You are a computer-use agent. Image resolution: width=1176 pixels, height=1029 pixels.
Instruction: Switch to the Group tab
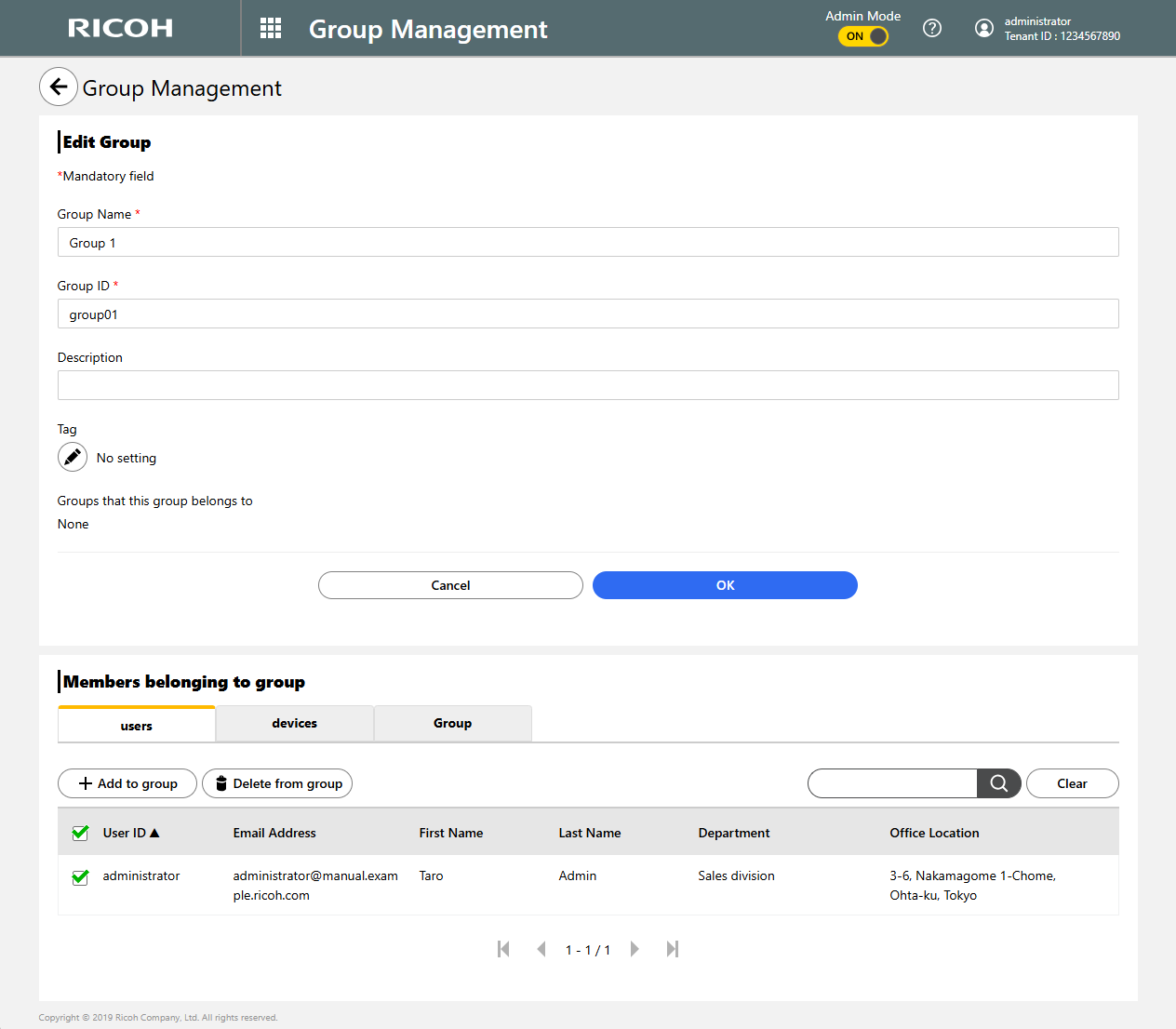coord(452,724)
